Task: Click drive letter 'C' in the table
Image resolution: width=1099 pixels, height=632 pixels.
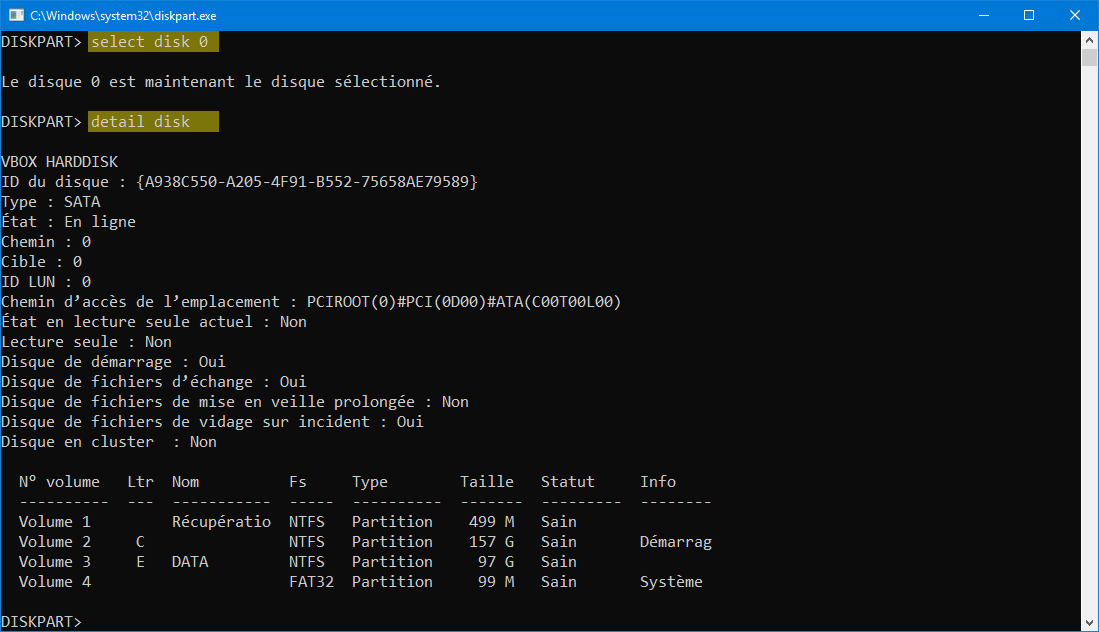Action: [x=140, y=542]
